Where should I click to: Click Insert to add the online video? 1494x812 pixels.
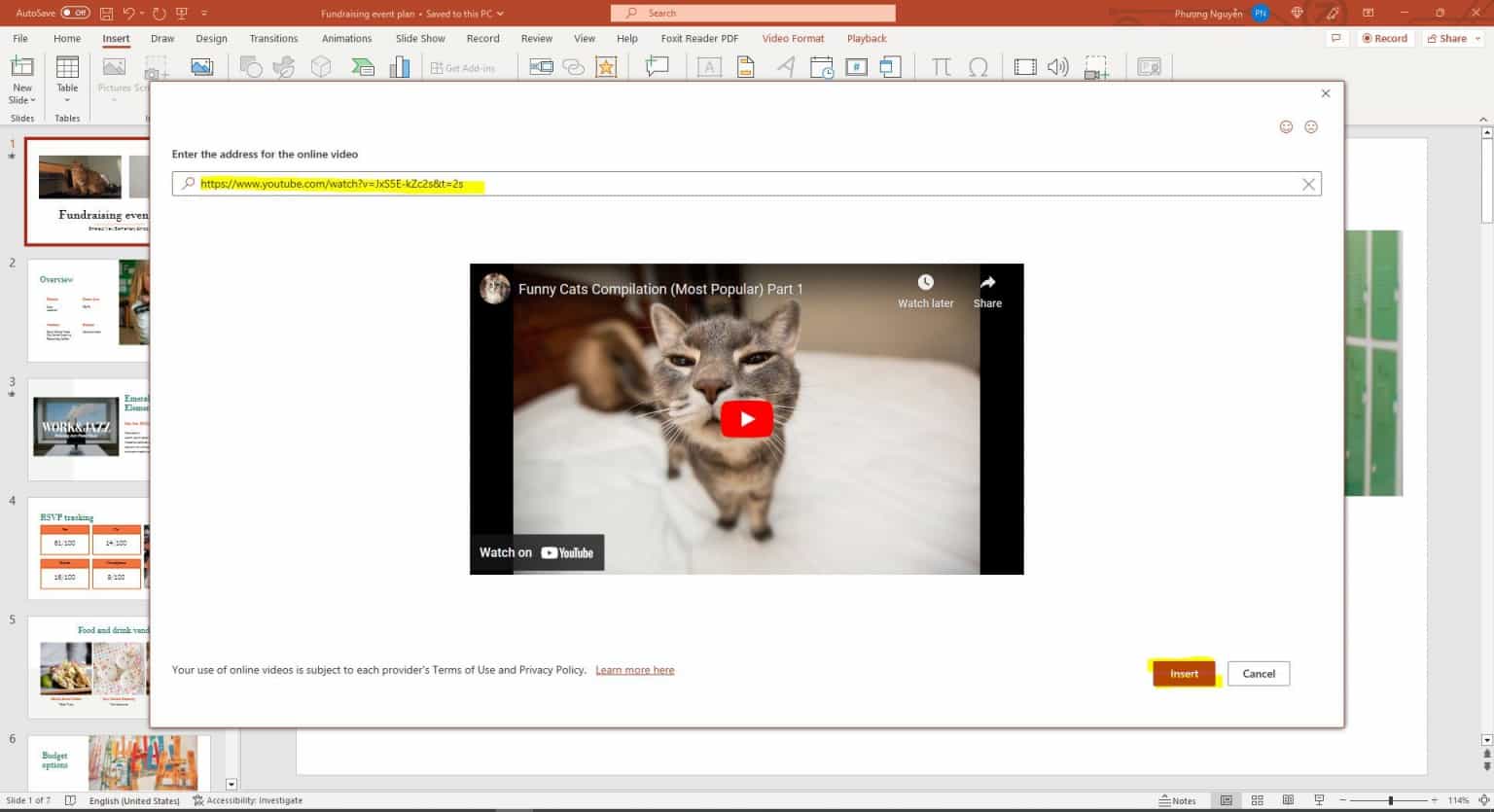pyautogui.click(x=1183, y=673)
